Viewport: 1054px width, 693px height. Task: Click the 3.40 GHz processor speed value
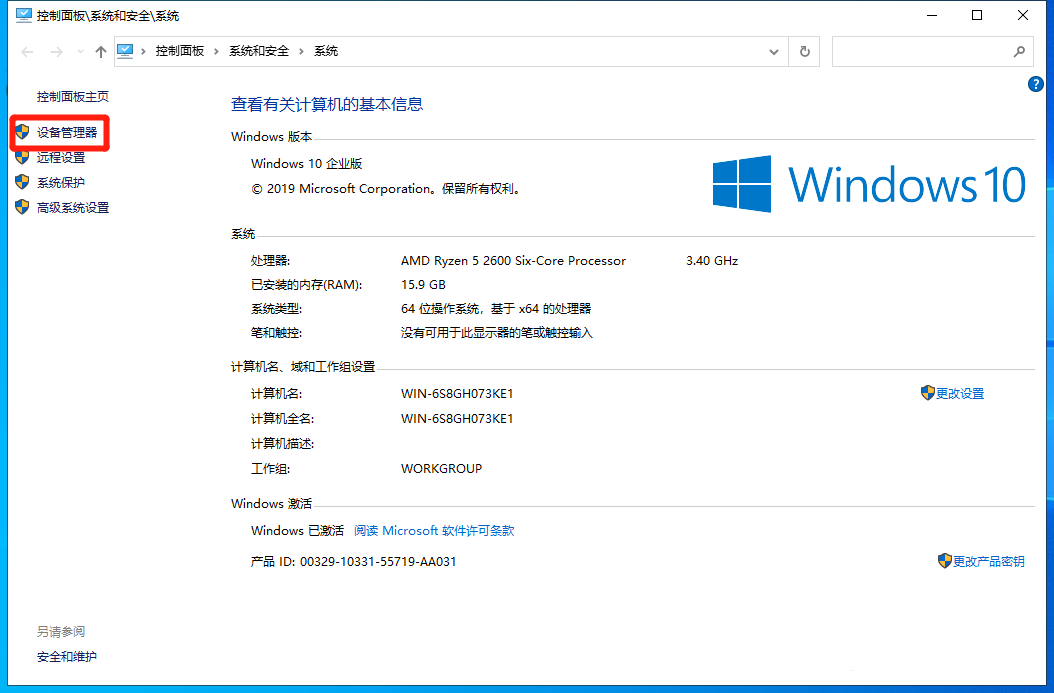[712, 261]
